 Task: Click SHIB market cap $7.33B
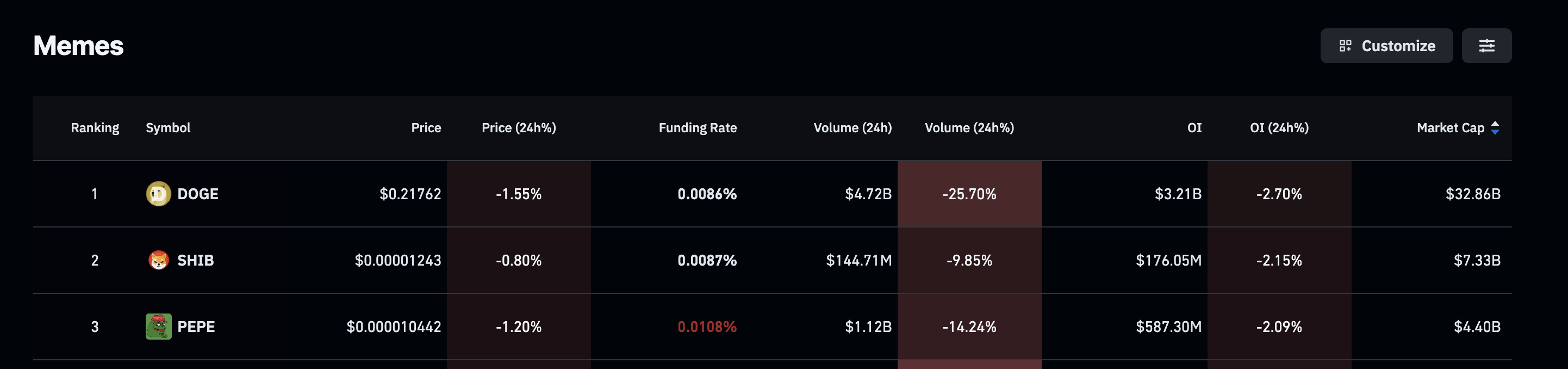click(x=1477, y=260)
